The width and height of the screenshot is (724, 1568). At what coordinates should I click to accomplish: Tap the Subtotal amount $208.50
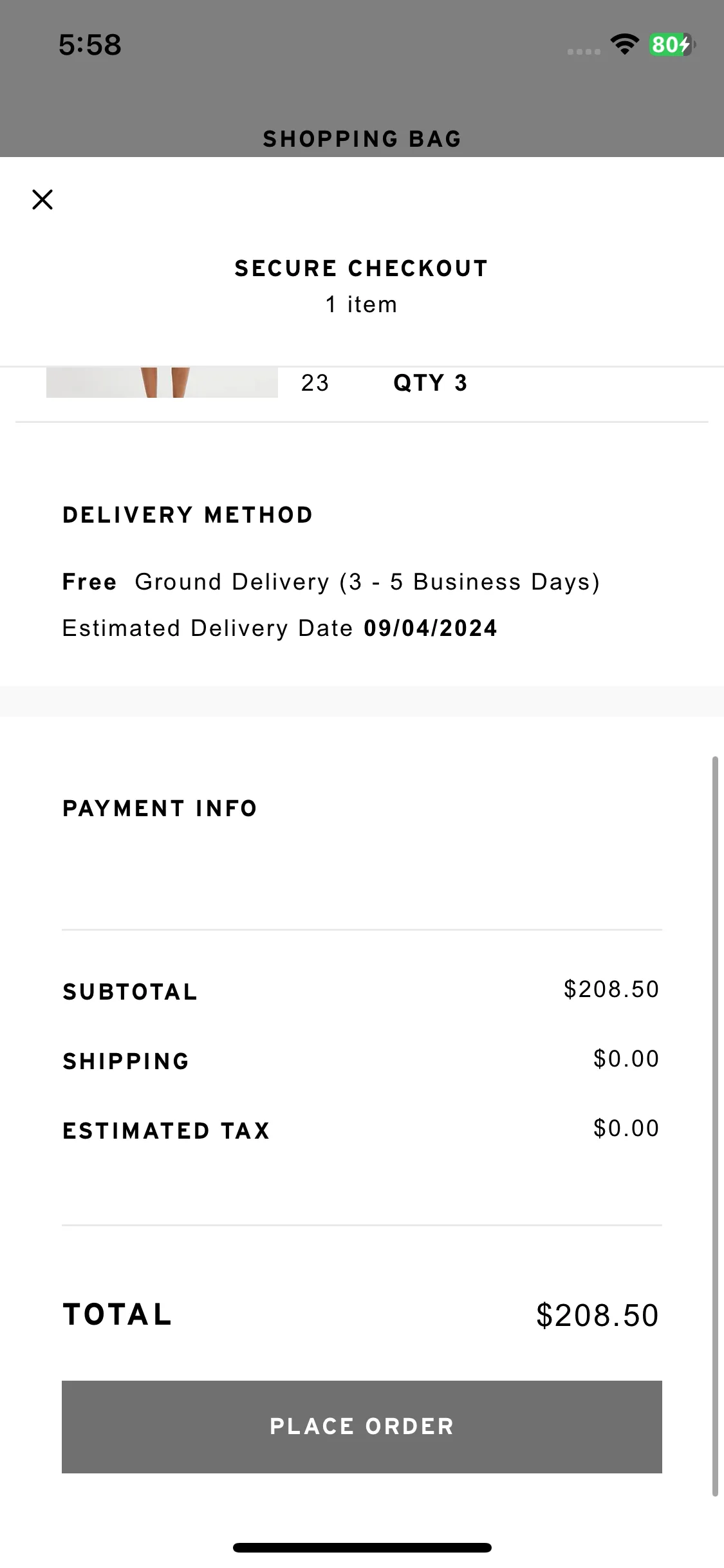(611, 989)
